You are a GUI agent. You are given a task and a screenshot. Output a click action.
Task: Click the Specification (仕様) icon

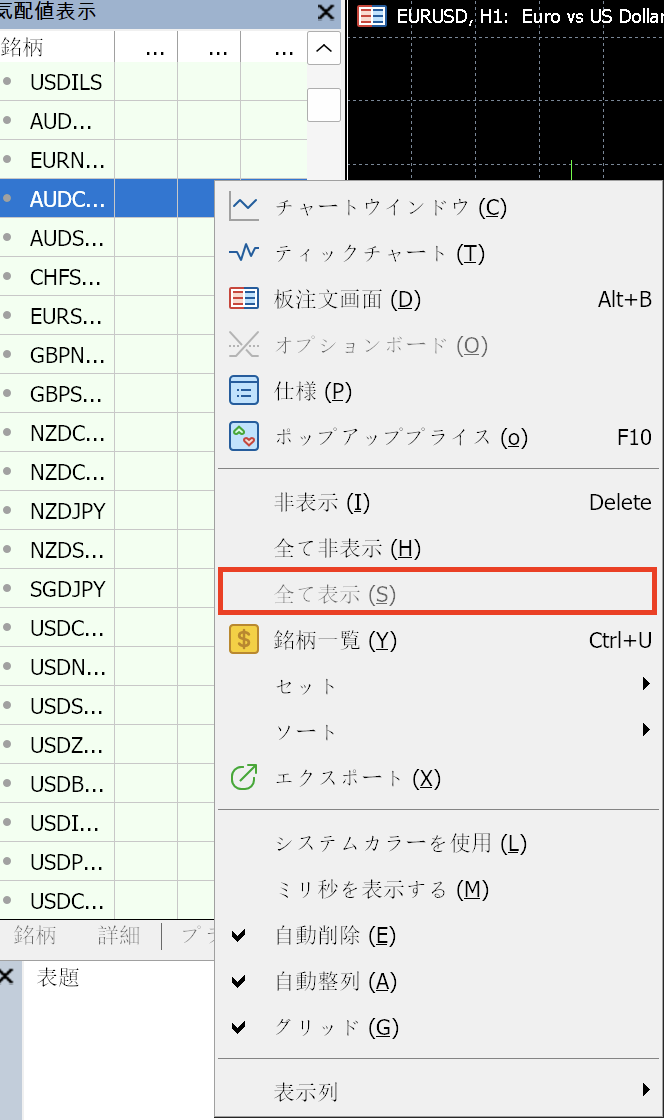(244, 391)
